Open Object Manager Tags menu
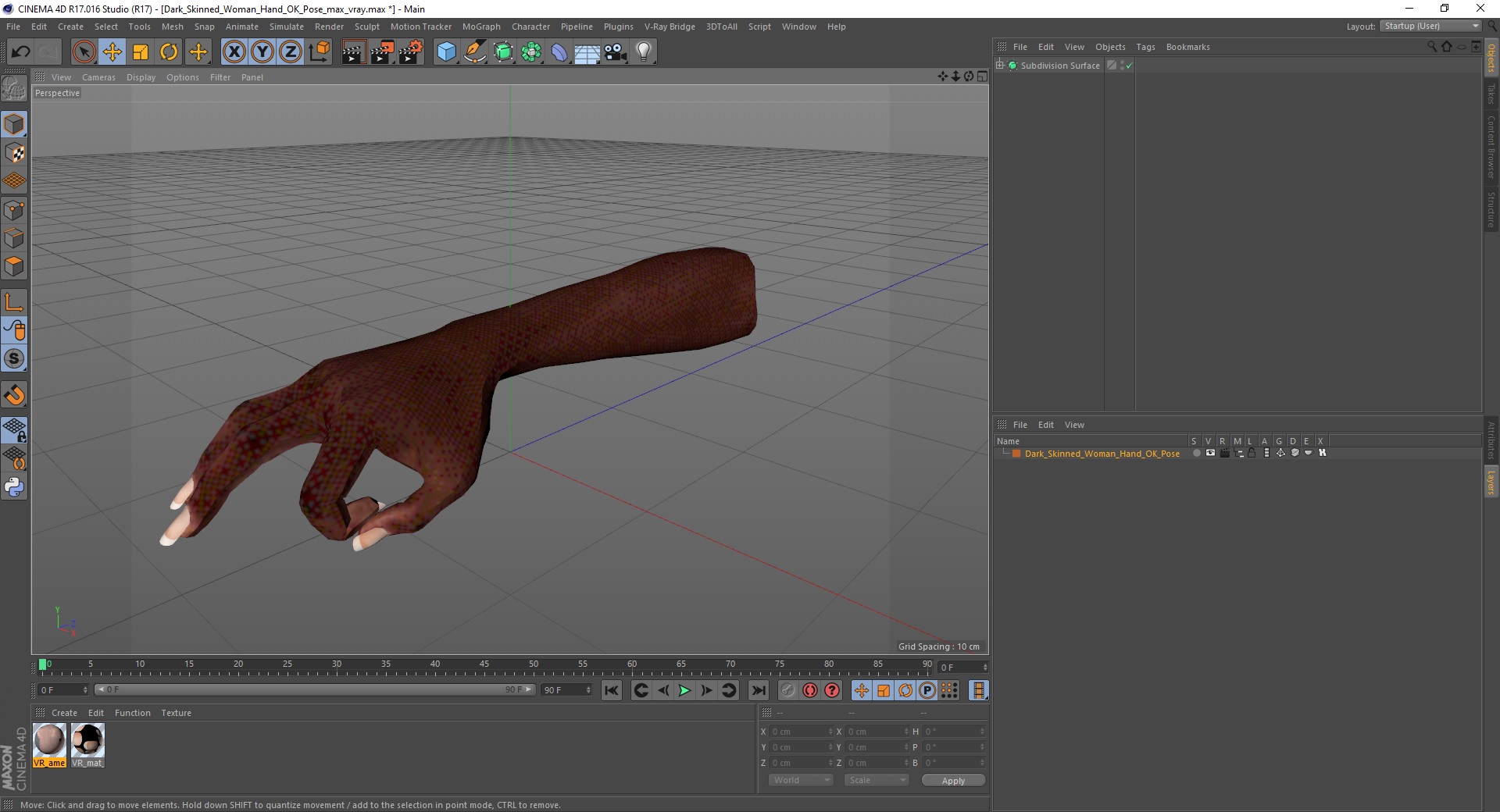 click(x=1145, y=47)
